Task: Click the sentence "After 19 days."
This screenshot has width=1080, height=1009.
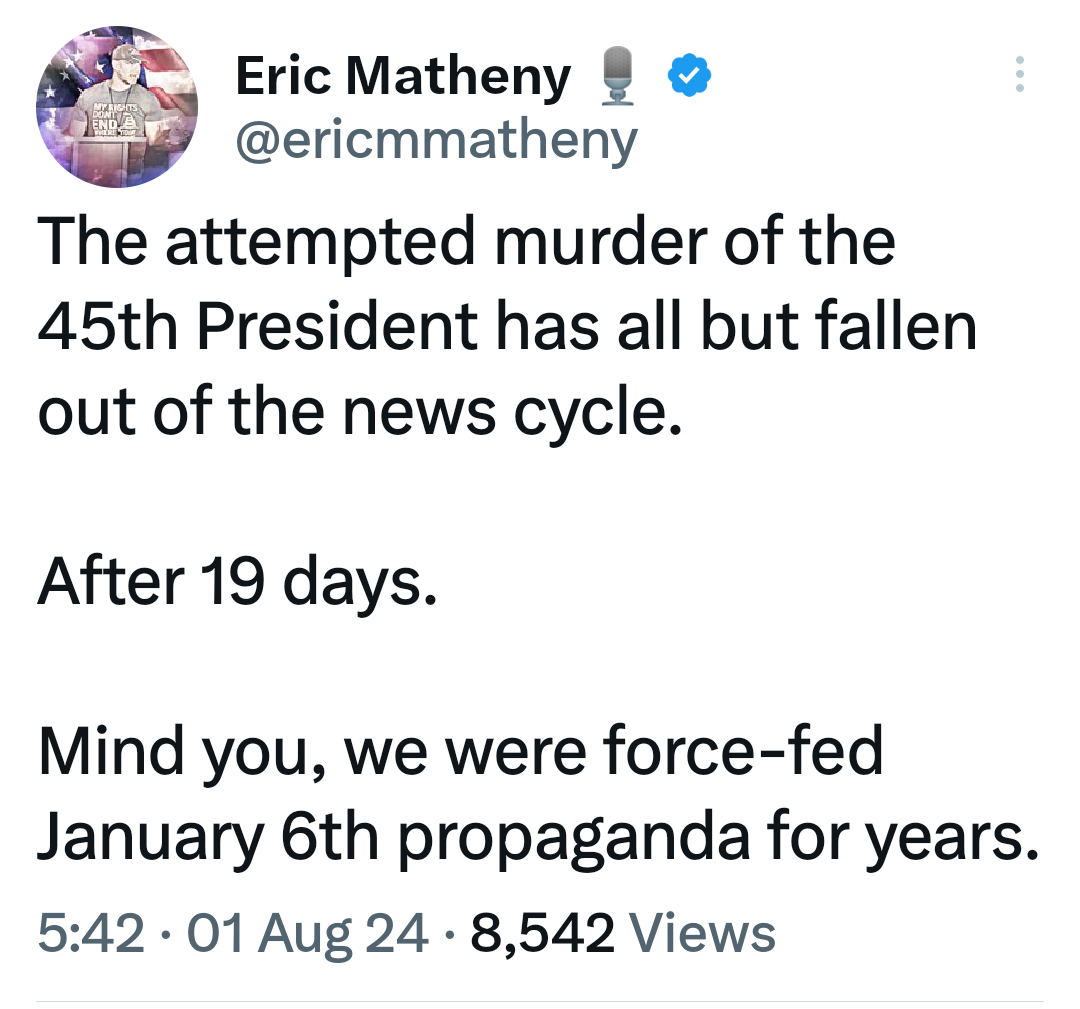Action: pos(237,583)
